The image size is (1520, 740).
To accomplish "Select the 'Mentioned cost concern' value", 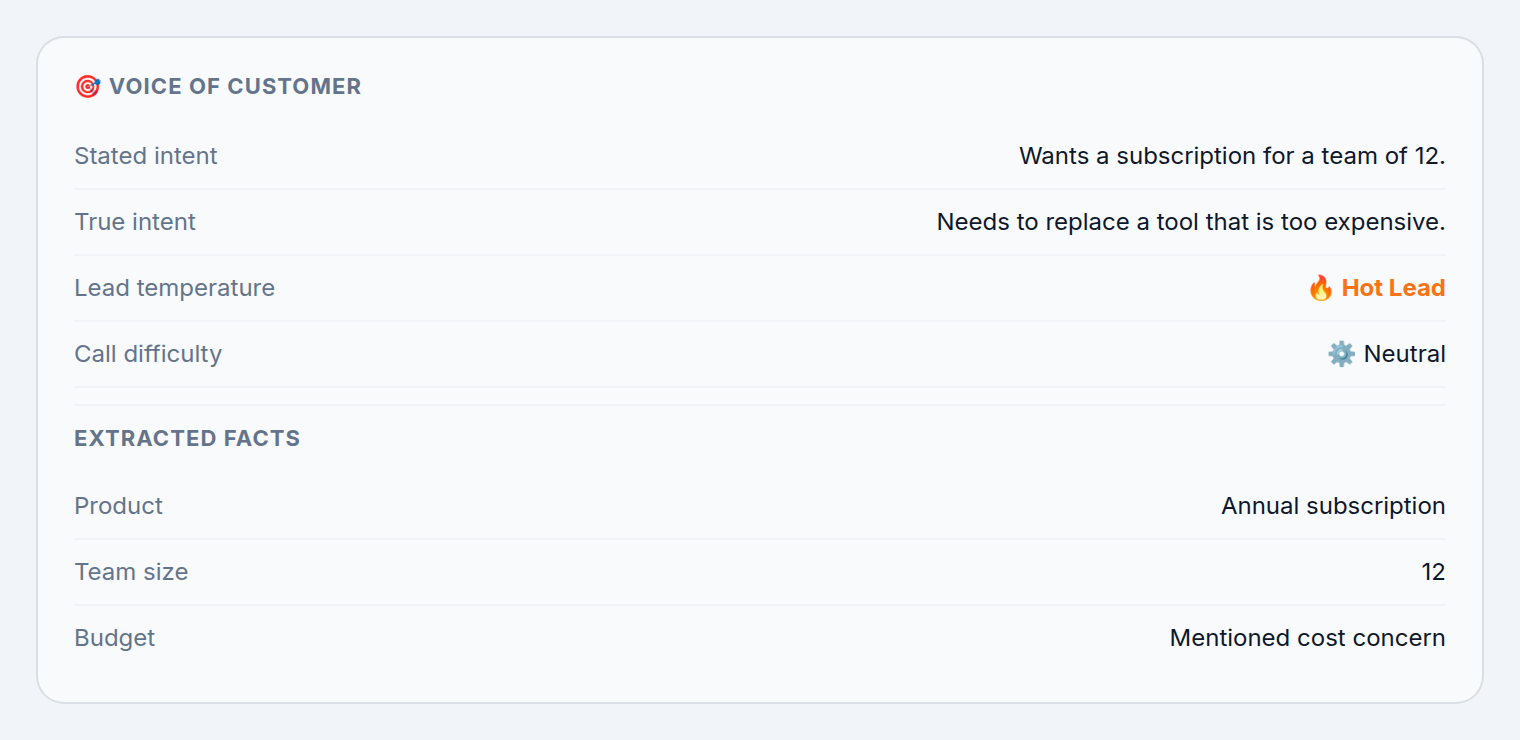I will tap(1307, 638).
